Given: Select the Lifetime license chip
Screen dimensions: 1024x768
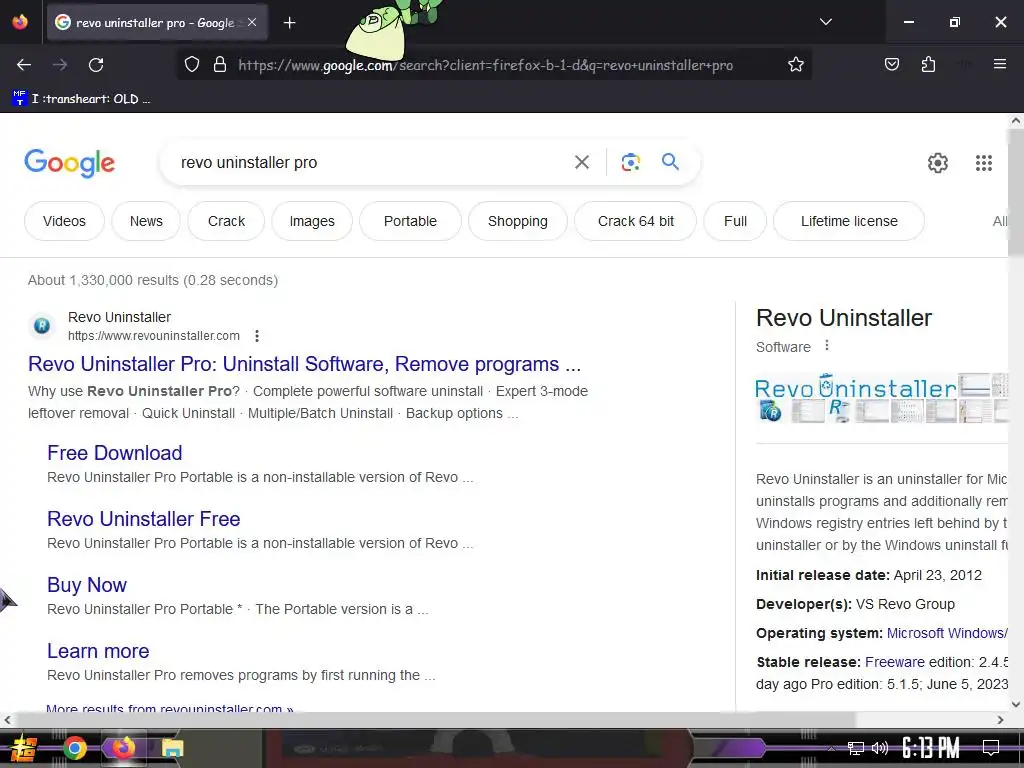Looking at the screenshot, I should coord(849,221).
